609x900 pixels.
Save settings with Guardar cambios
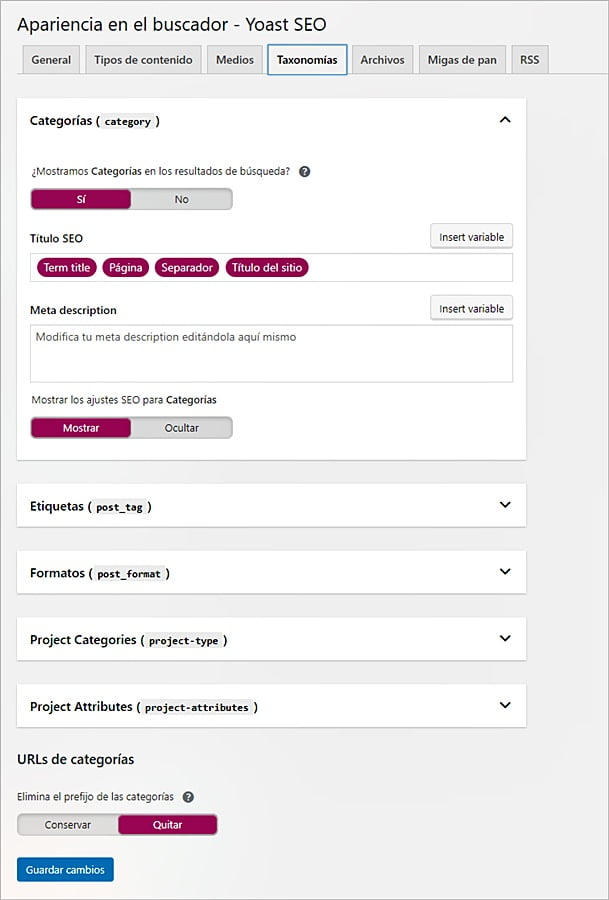click(66, 869)
